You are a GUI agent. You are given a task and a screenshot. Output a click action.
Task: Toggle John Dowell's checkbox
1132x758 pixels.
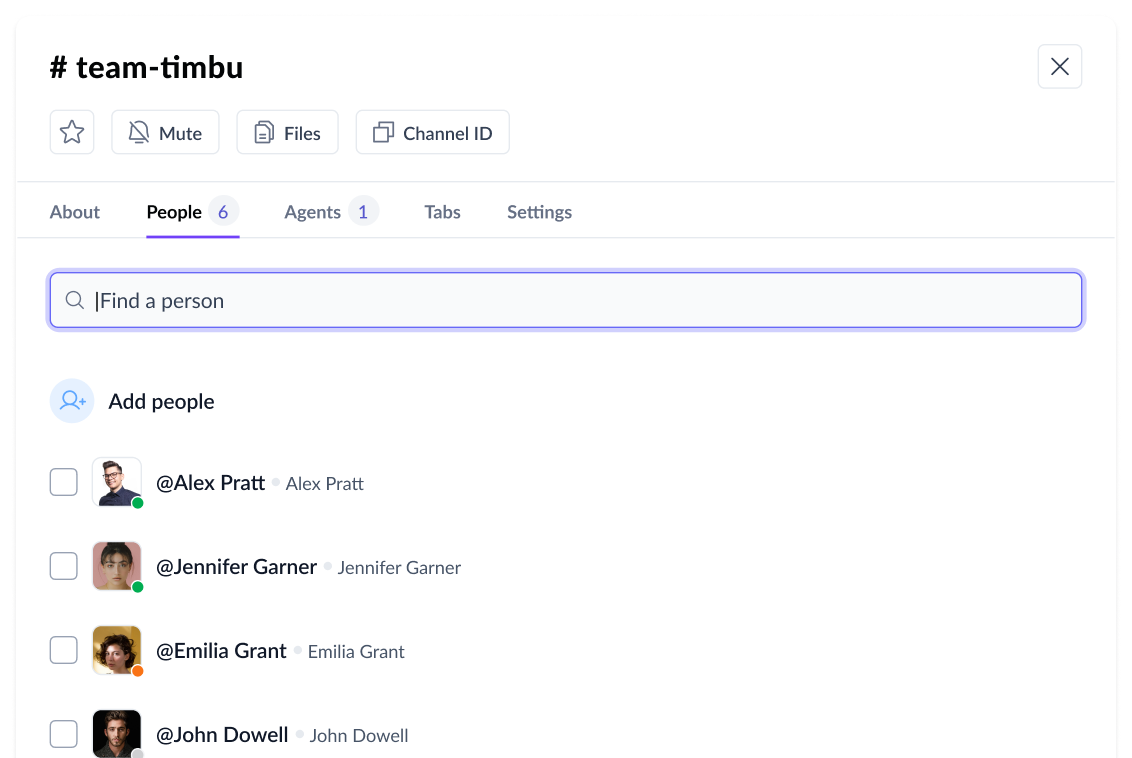click(64, 735)
